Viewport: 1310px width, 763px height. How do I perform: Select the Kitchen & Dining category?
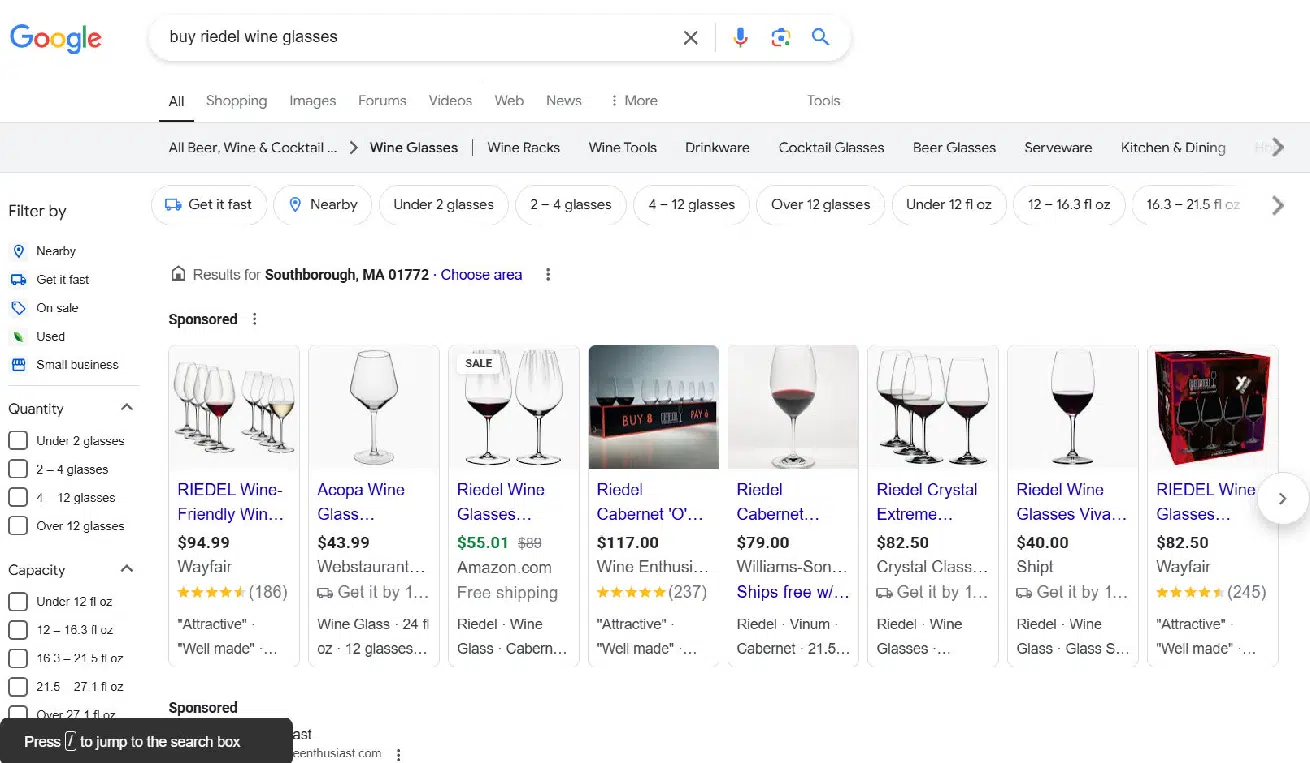(1173, 147)
